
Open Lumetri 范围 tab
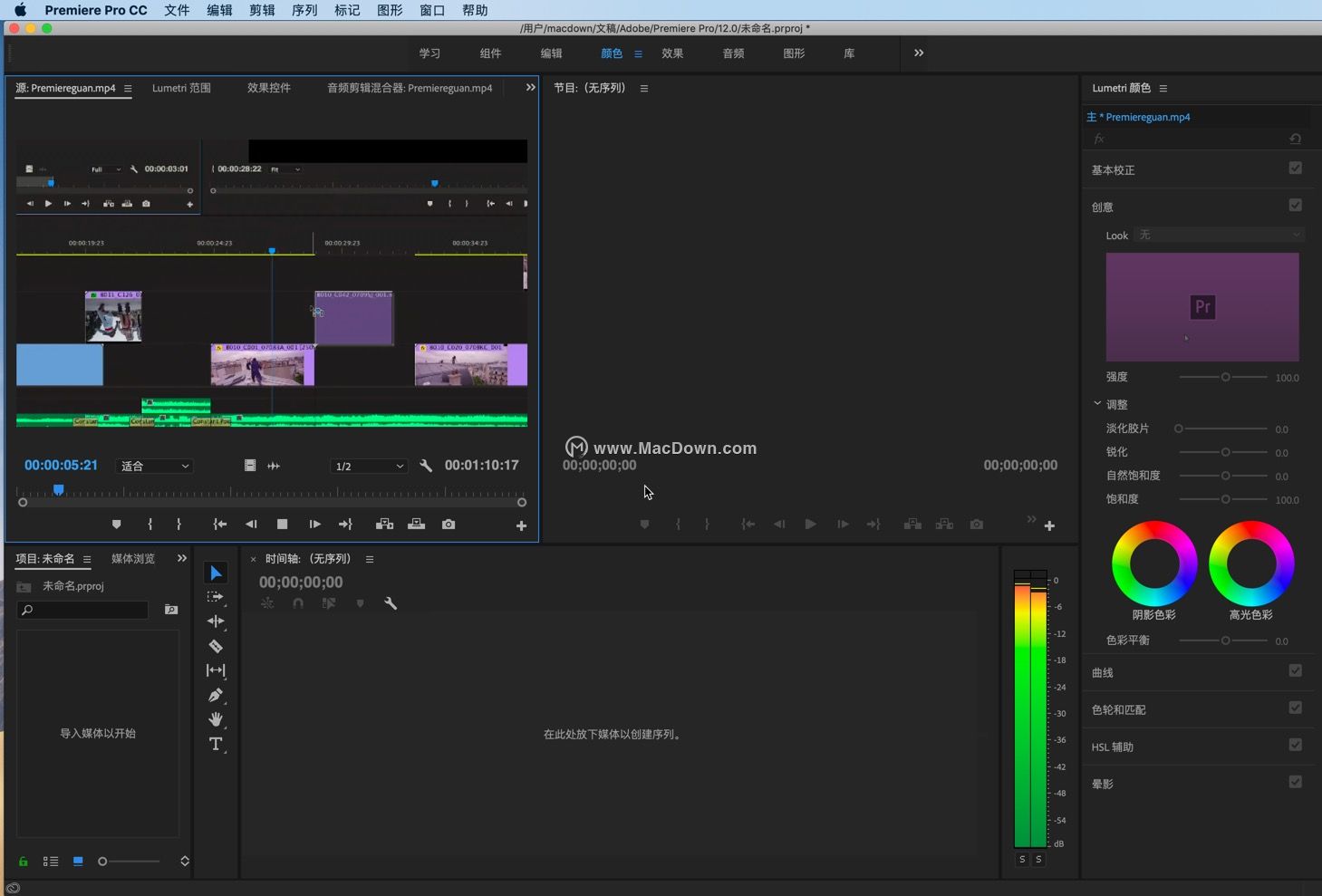pyautogui.click(x=181, y=88)
